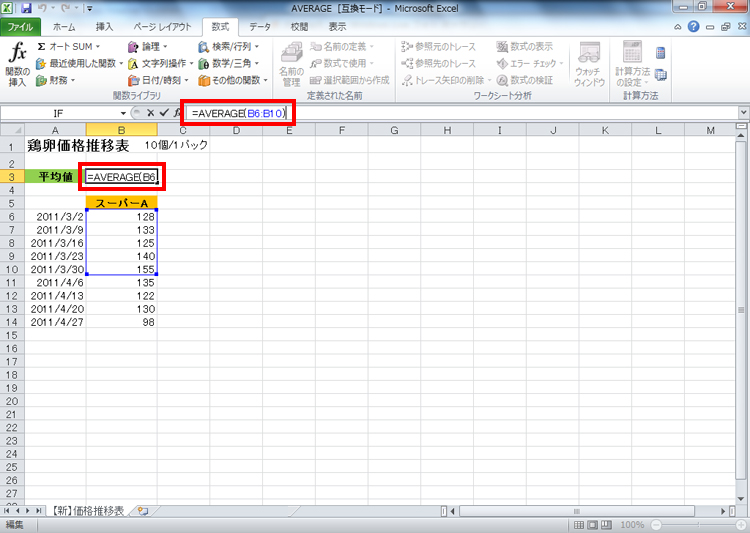Open the Watch Window (ウォッチ ウィンドウ)
The image size is (750, 533).
589,65
